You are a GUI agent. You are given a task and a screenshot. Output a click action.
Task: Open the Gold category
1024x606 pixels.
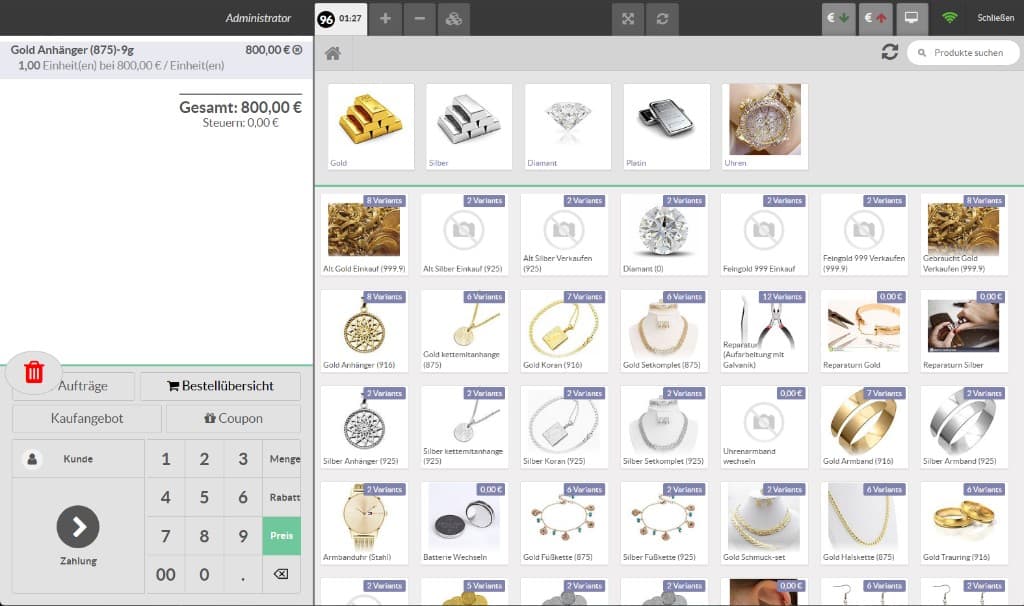point(371,127)
